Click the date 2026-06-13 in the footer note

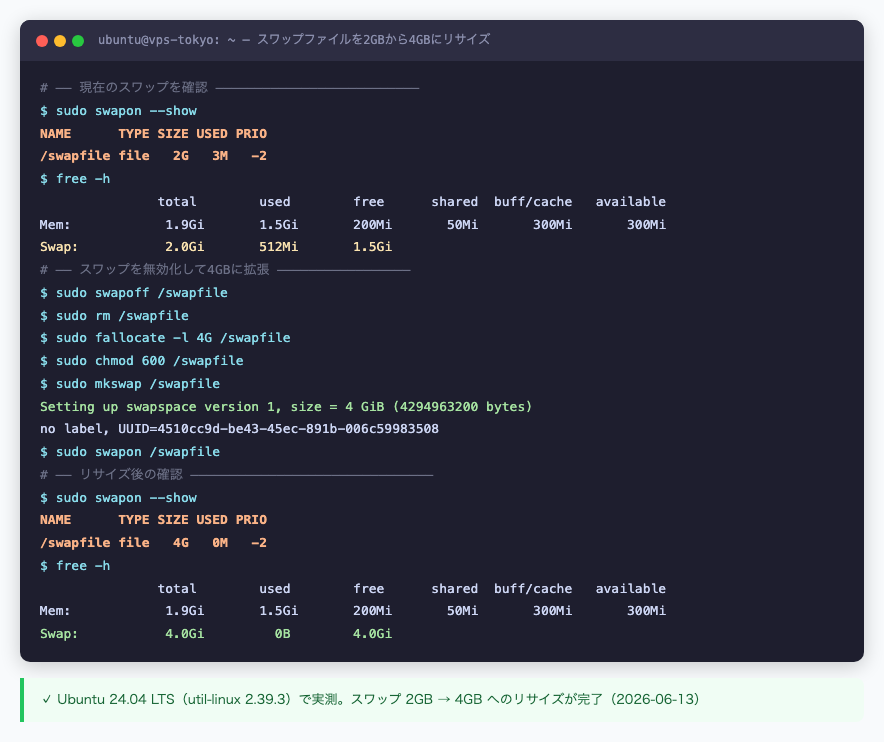(x=654, y=700)
